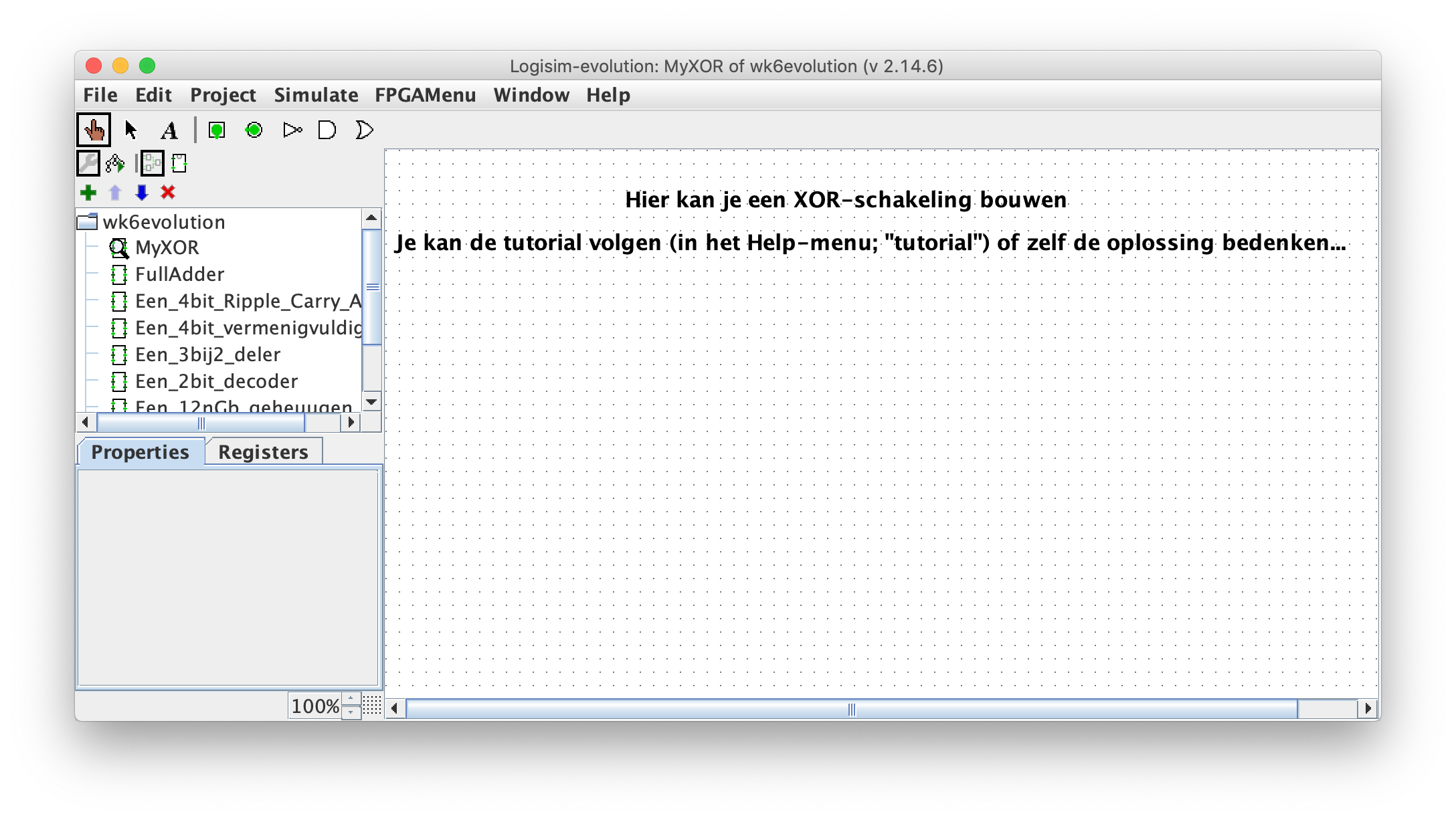Pick the NOT gate tool
The image size is (1456, 820).
(x=292, y=130)
